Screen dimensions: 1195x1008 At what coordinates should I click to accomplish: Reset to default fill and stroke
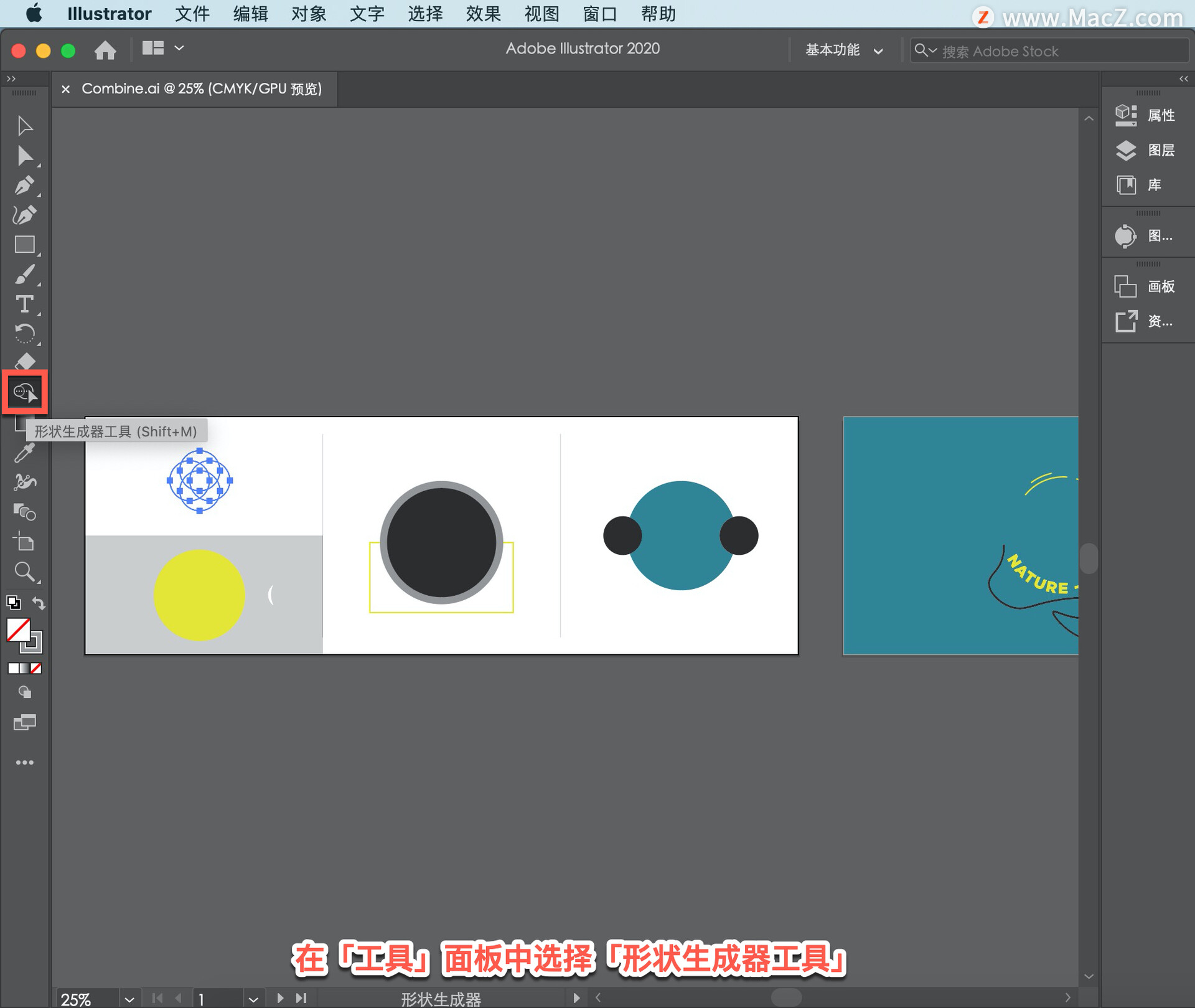point(14,603)
